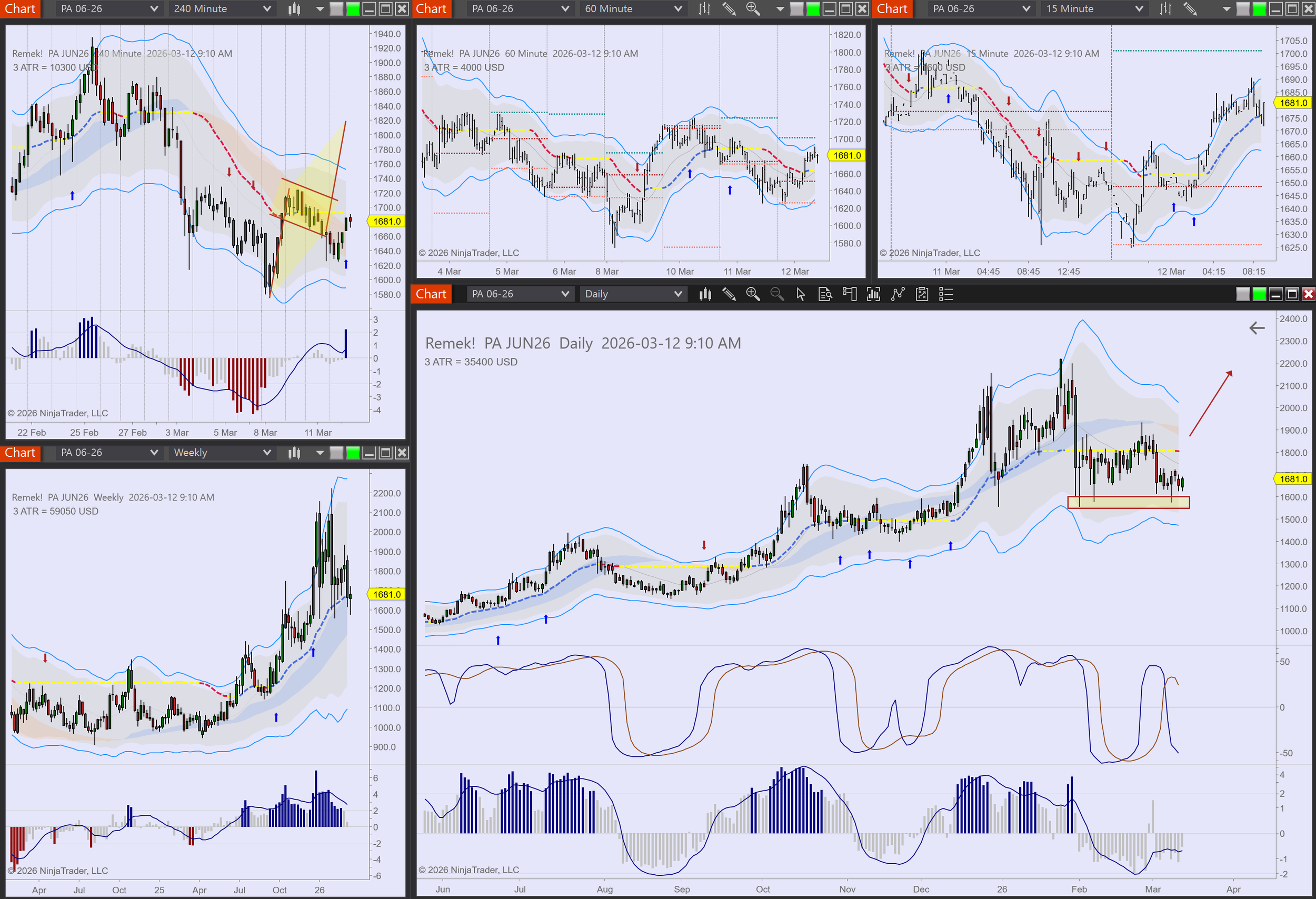Screen dimensions: 1316x899
Task: Toggle green link button on the Daily chart
Action: (x=1259, y=294)
